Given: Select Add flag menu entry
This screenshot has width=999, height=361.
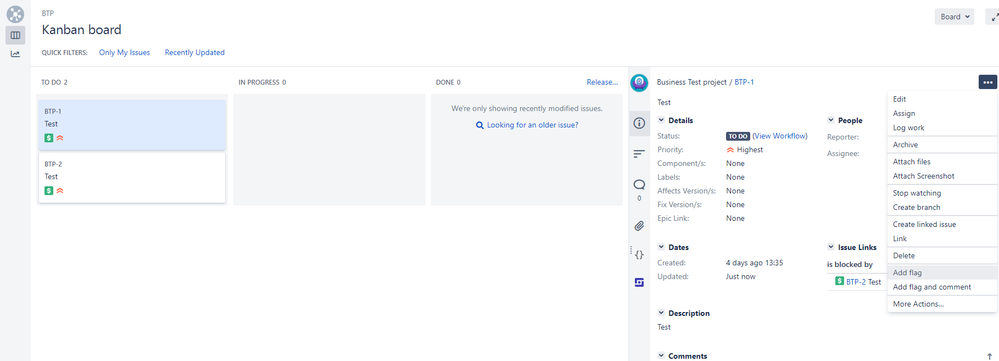Looking at the screenshot, I should (942, 273).
